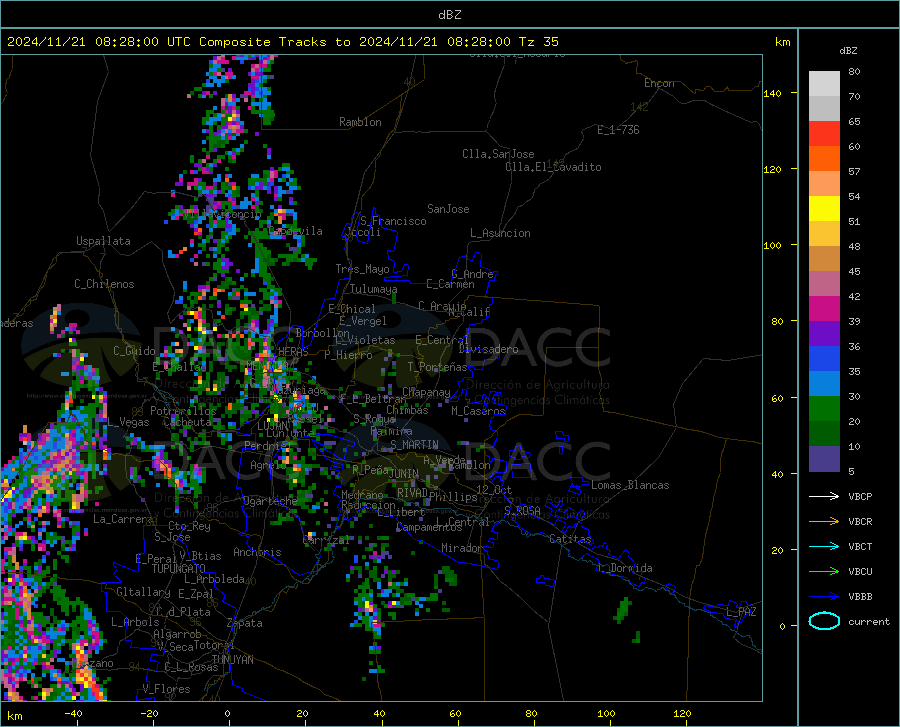Screen dimensions: 900x727
Task: Click the 'TUNUYAN' map label
Action: (232, 660)
